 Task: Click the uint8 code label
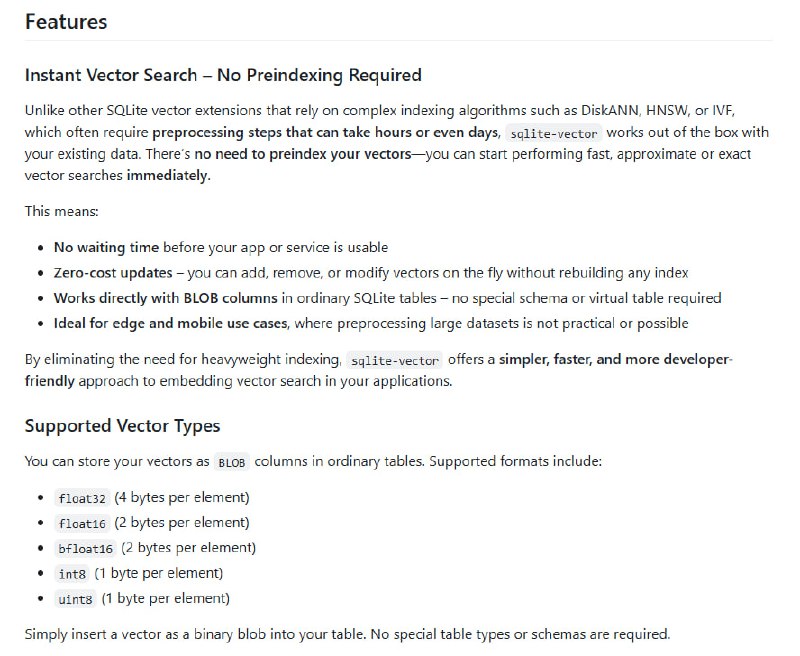[75, 599]
